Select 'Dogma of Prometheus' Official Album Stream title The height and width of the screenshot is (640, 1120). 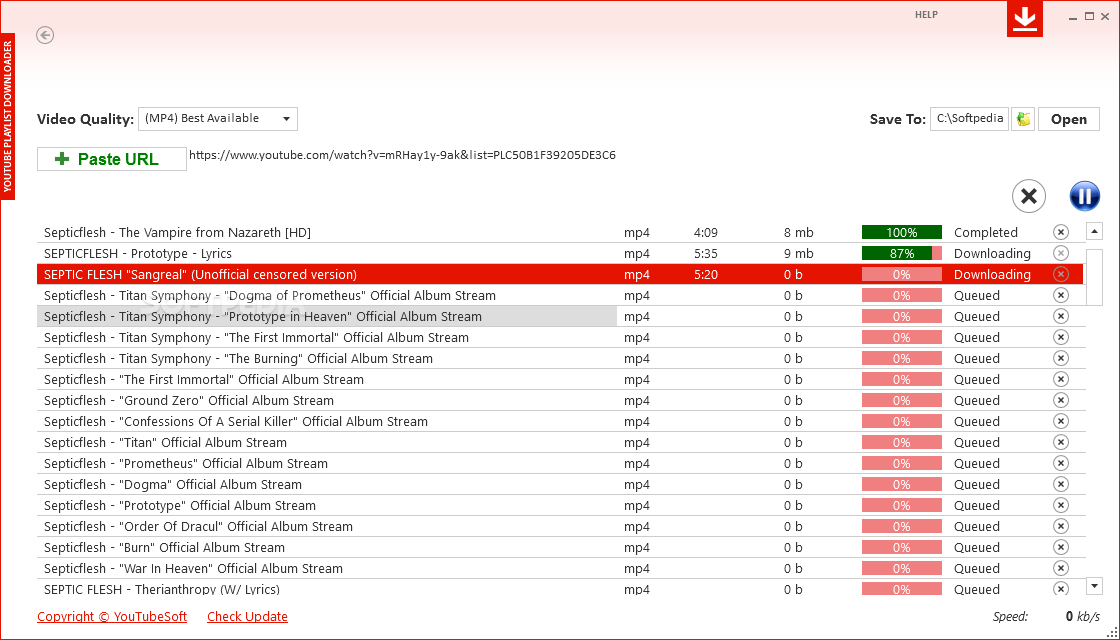270,295
